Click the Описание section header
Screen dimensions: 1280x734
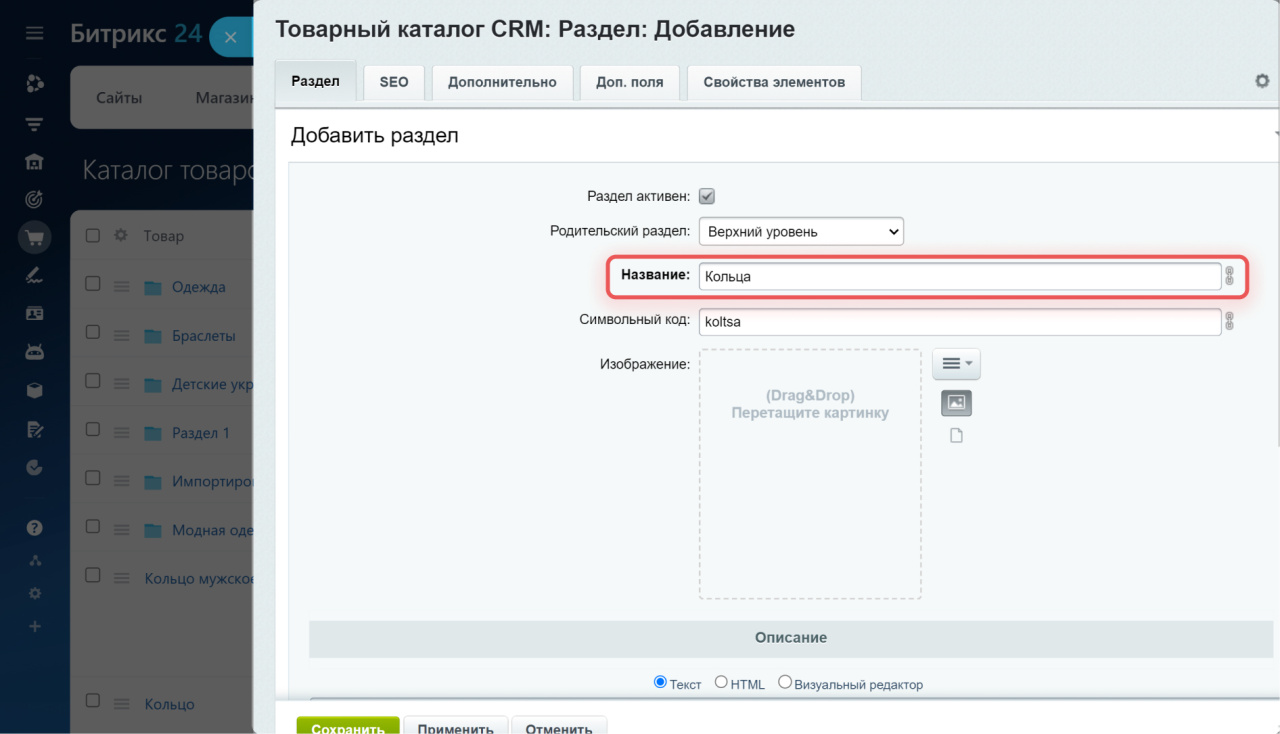point(790,638)
